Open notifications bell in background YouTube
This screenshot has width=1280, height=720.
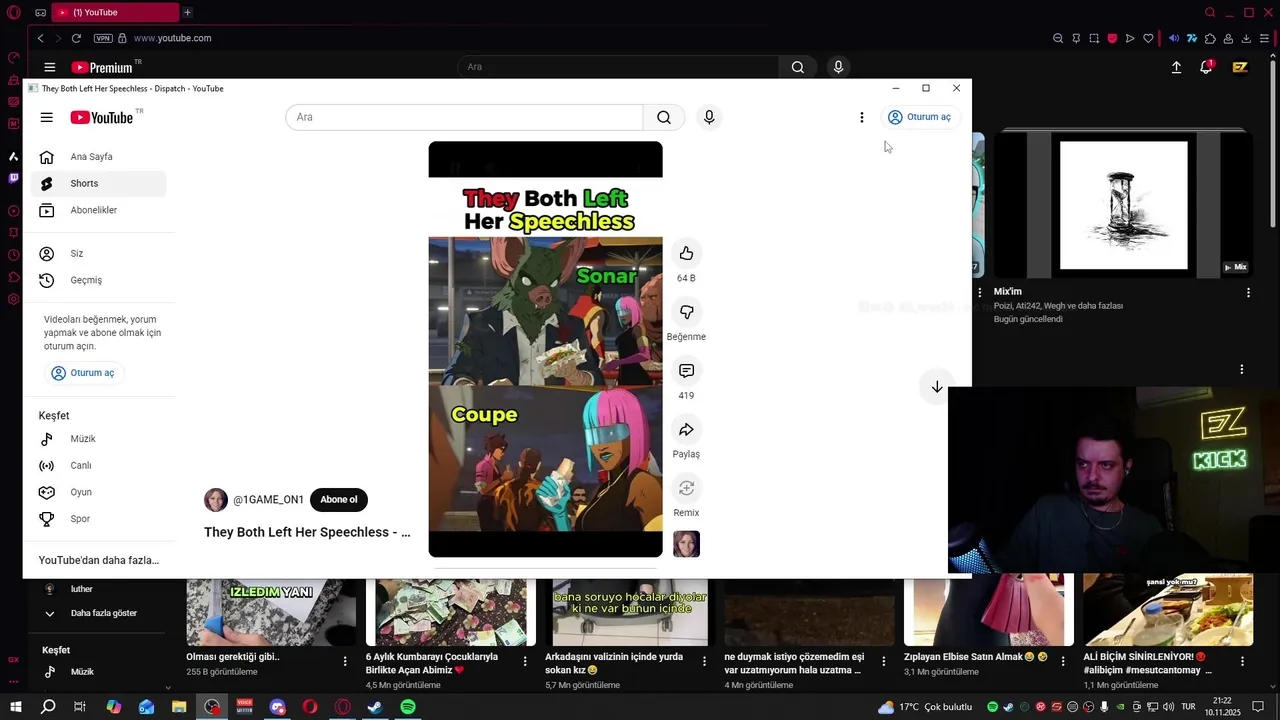coord(1207,67)
